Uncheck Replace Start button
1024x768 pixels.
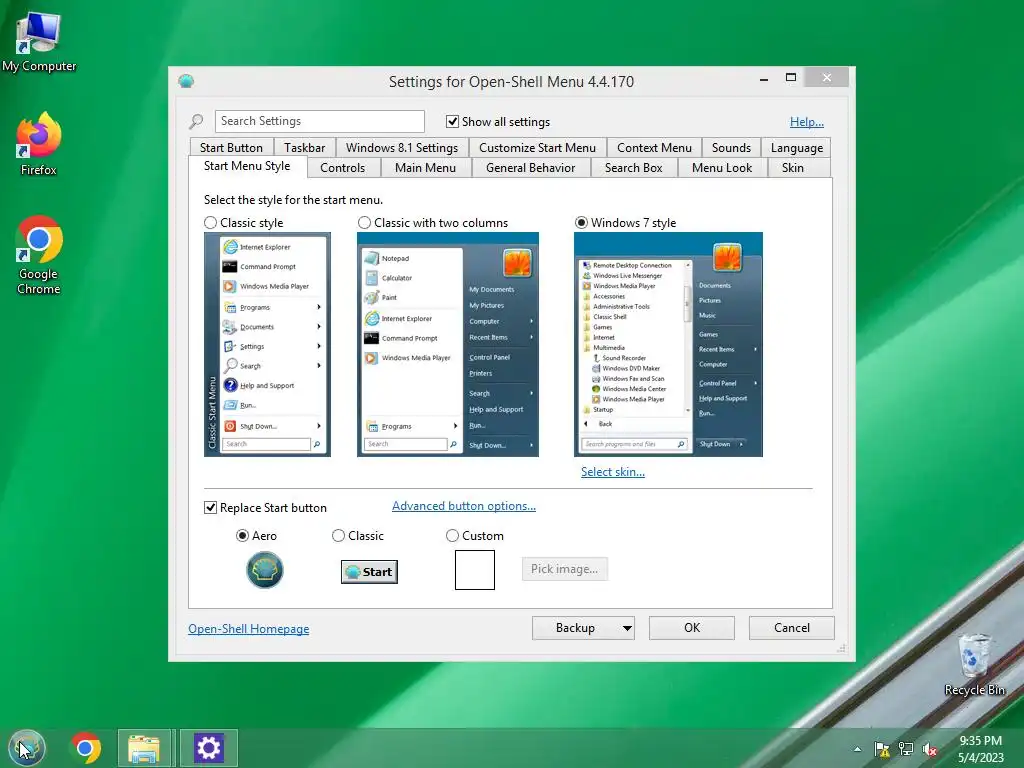210,507
